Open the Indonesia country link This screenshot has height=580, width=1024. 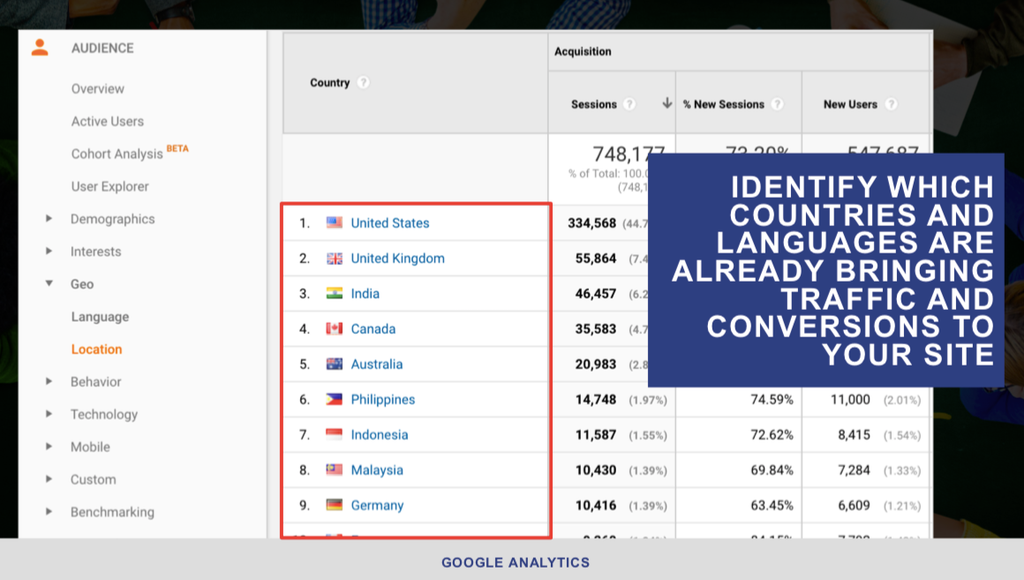pyautogui.click(x=379, y=435)
